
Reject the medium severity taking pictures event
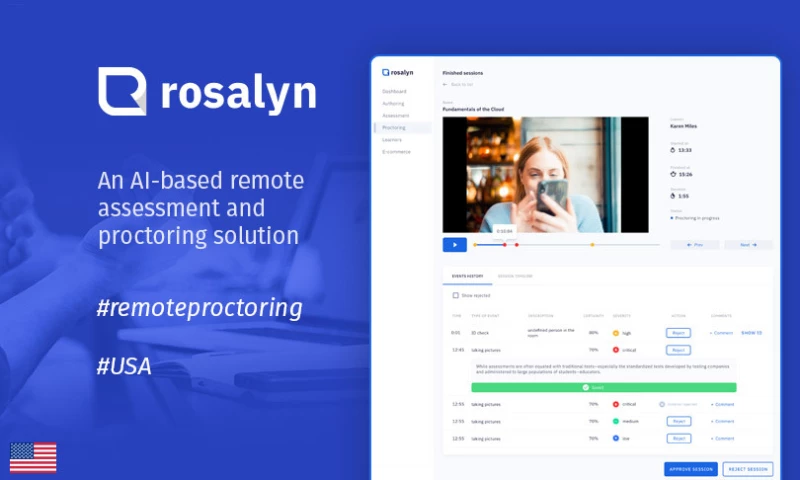click(679, 421)
